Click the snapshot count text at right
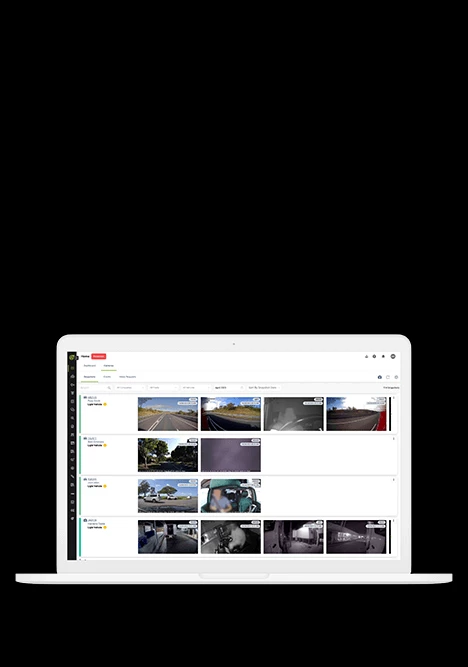Screen dimensions: 468x667 click(x=391, y=388)
